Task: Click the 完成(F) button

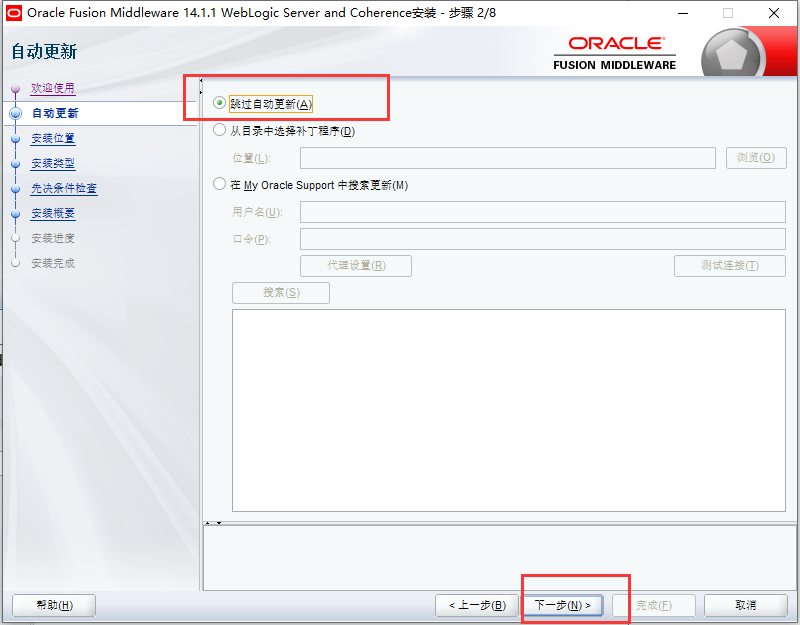Action: 654,605
